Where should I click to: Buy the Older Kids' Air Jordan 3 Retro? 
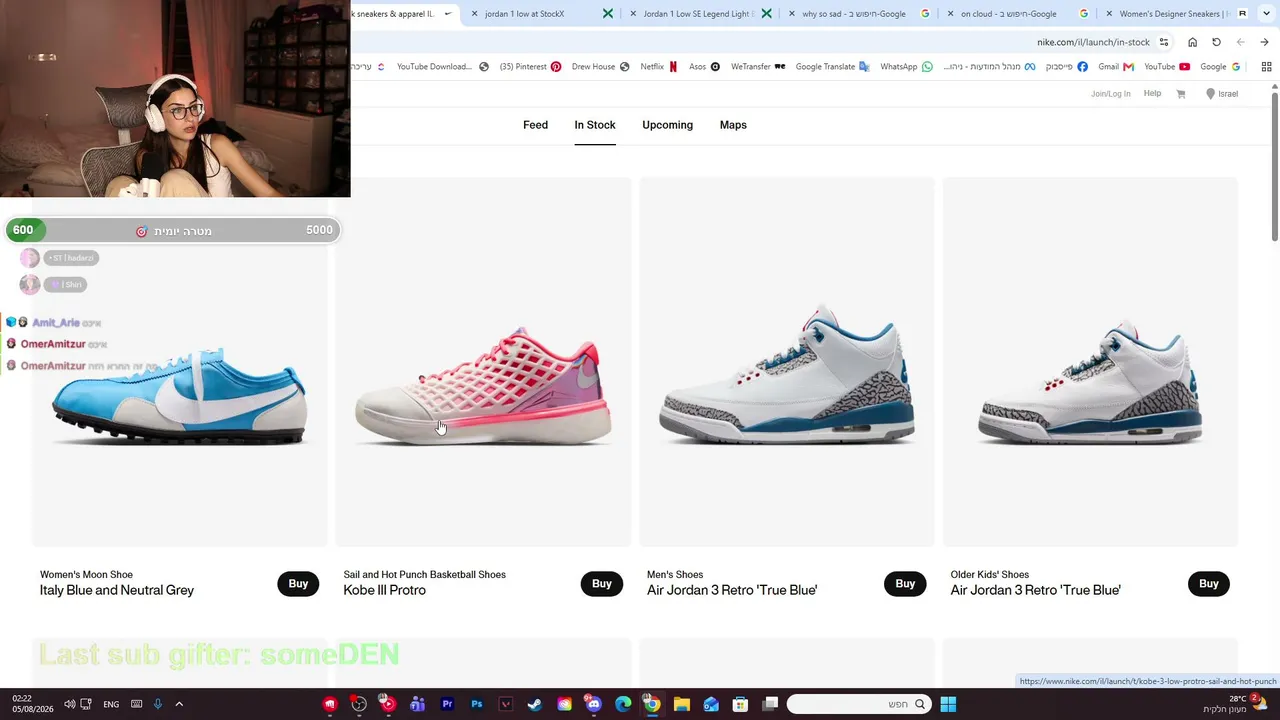pos(1209,584)
